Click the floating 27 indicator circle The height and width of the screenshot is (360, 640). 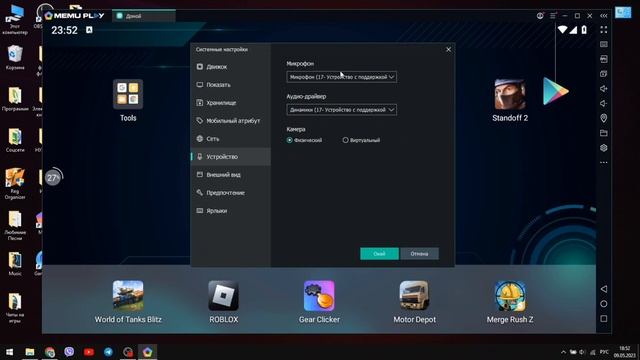(x=53, y=178)
